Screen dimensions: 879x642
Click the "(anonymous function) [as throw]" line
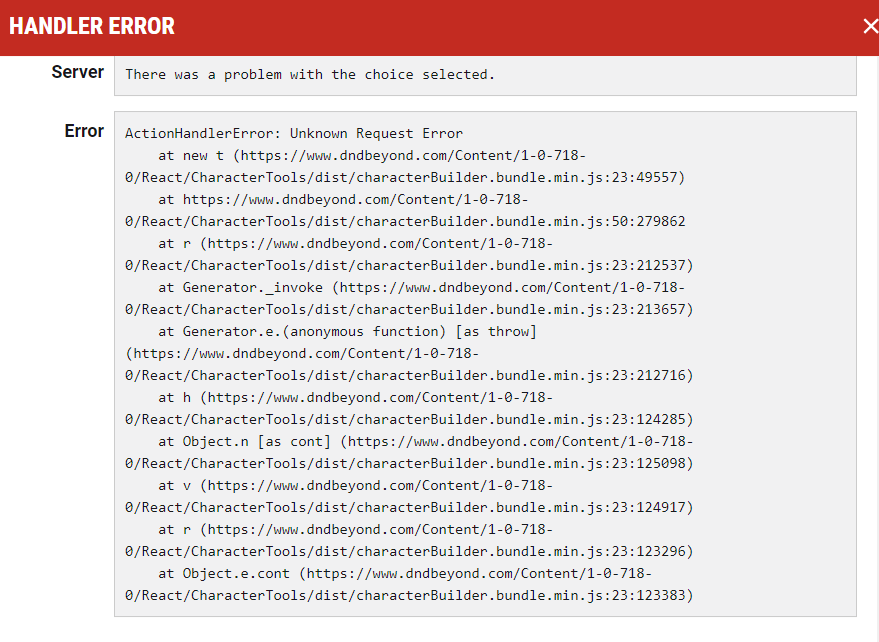pyautogui.click(x=348, y=331)
